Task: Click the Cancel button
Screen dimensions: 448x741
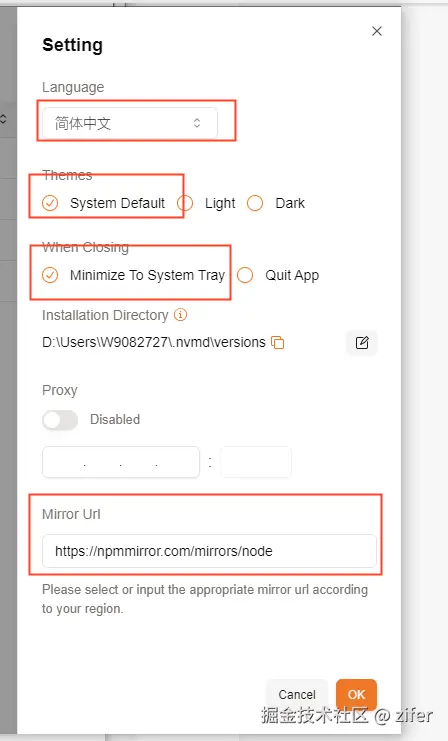Action: point(297,694)
